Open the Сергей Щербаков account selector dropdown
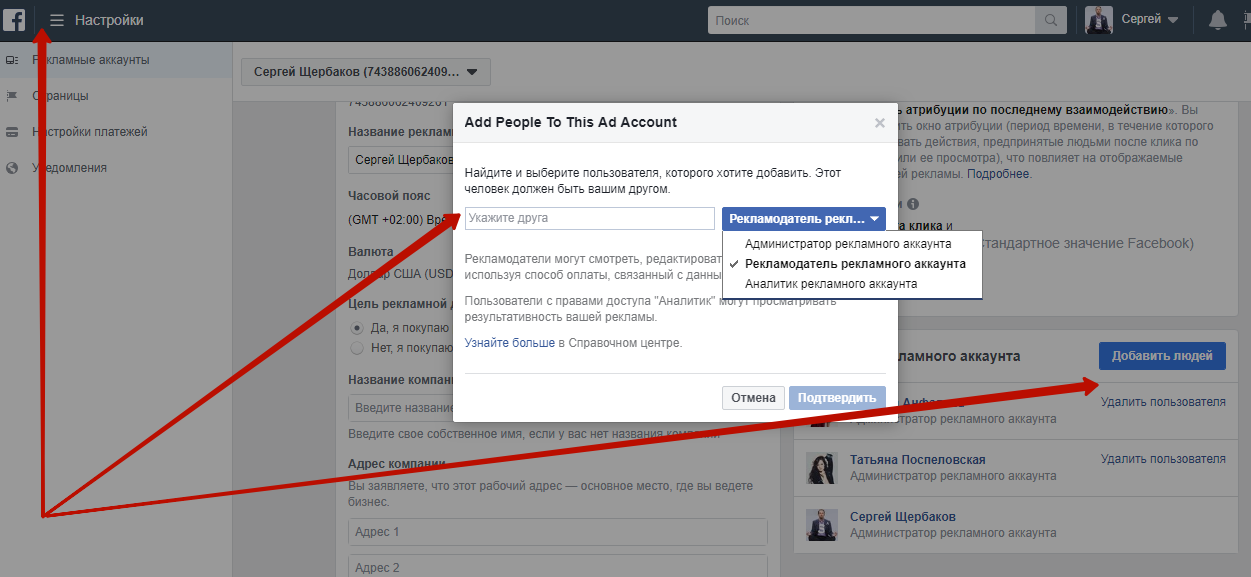This screenshot has width=1251, height=577. [365, 72]
